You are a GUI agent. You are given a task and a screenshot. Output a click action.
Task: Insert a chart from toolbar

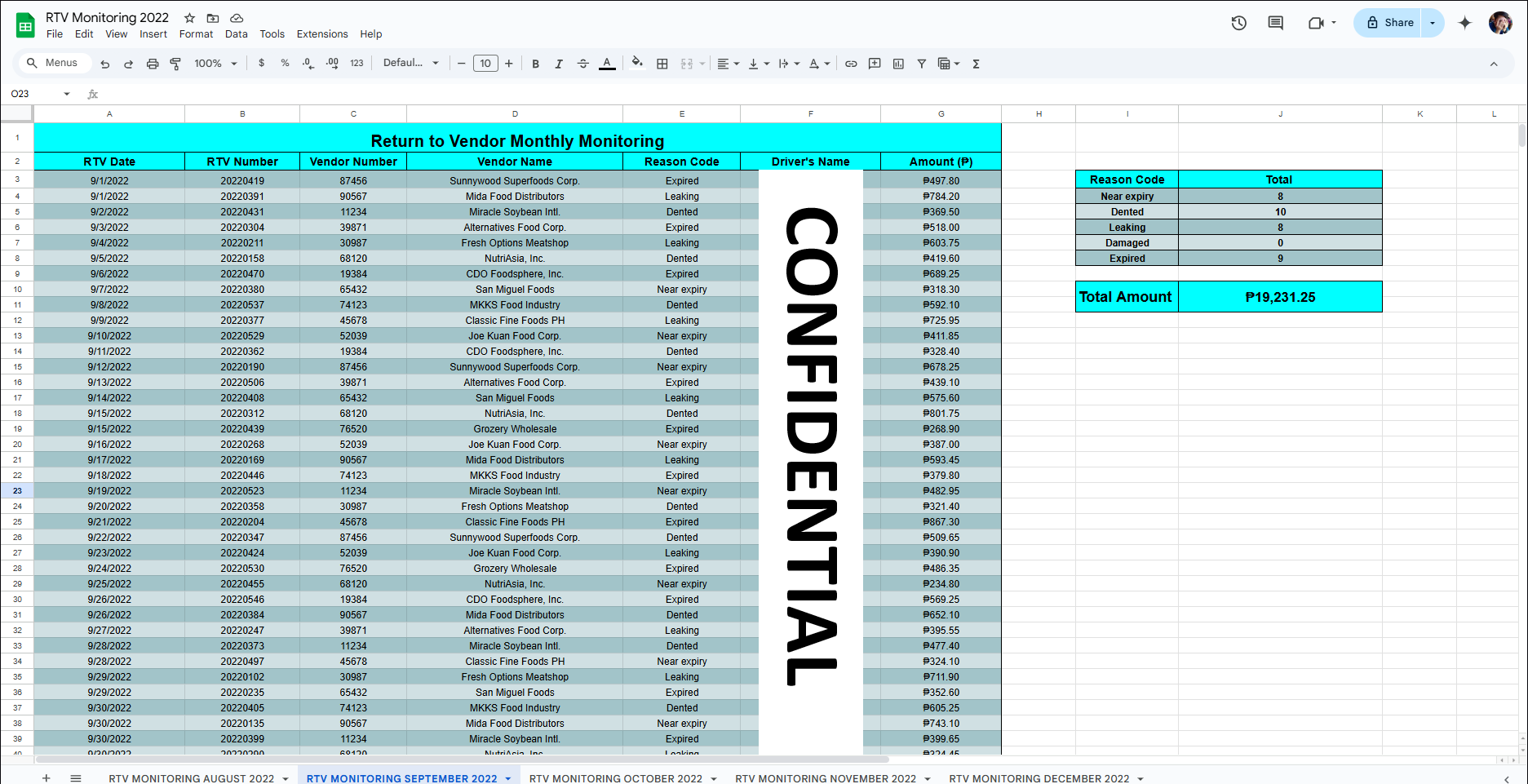point(898,64)
